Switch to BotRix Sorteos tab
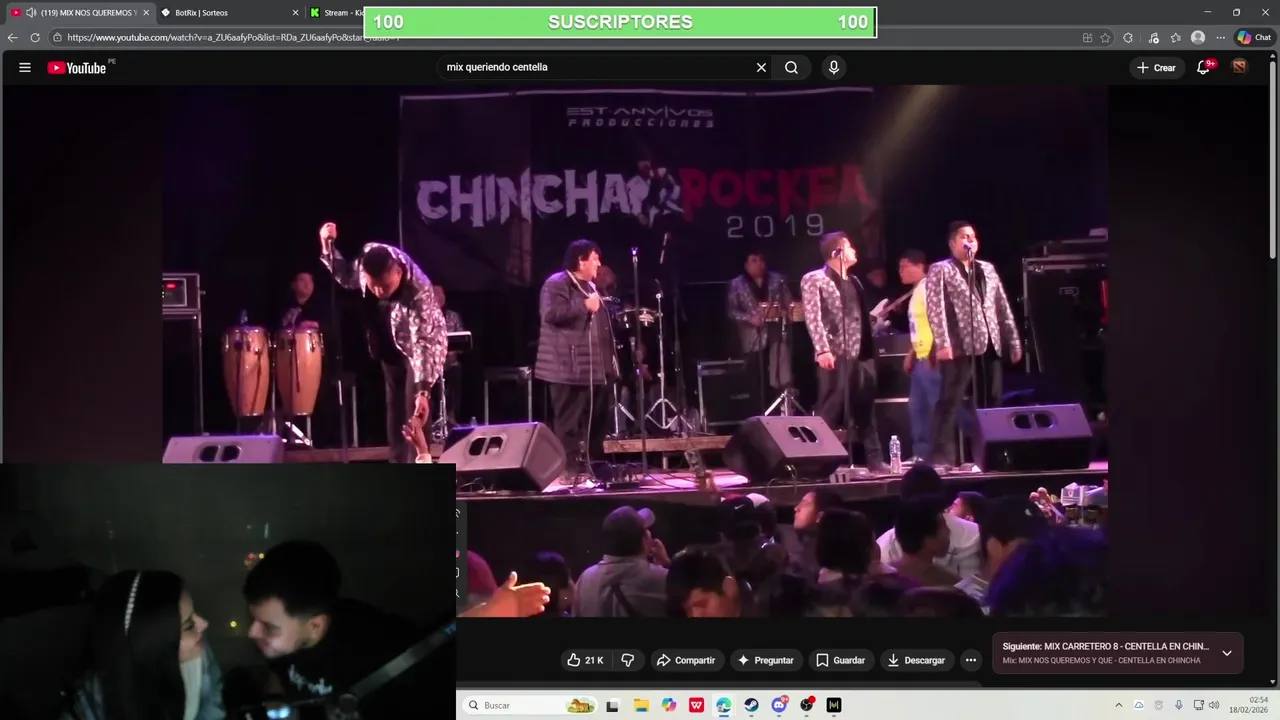 click(228, 13)
